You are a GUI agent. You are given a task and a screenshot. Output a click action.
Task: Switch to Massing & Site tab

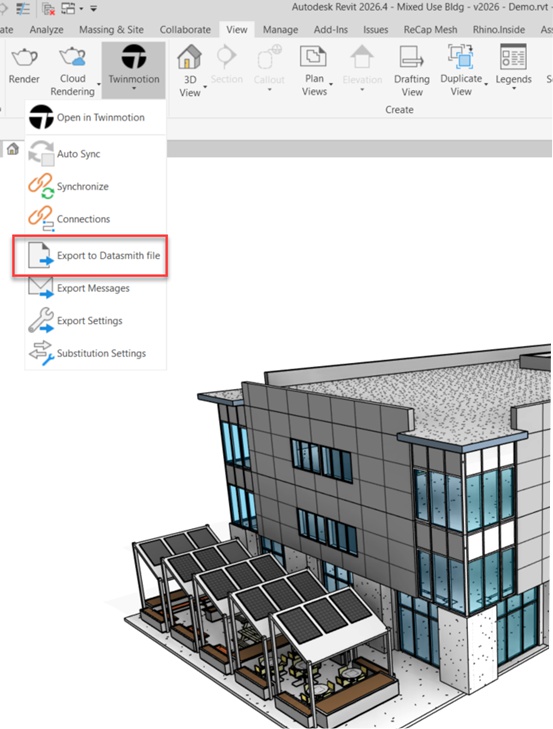(x=111, y=30)
